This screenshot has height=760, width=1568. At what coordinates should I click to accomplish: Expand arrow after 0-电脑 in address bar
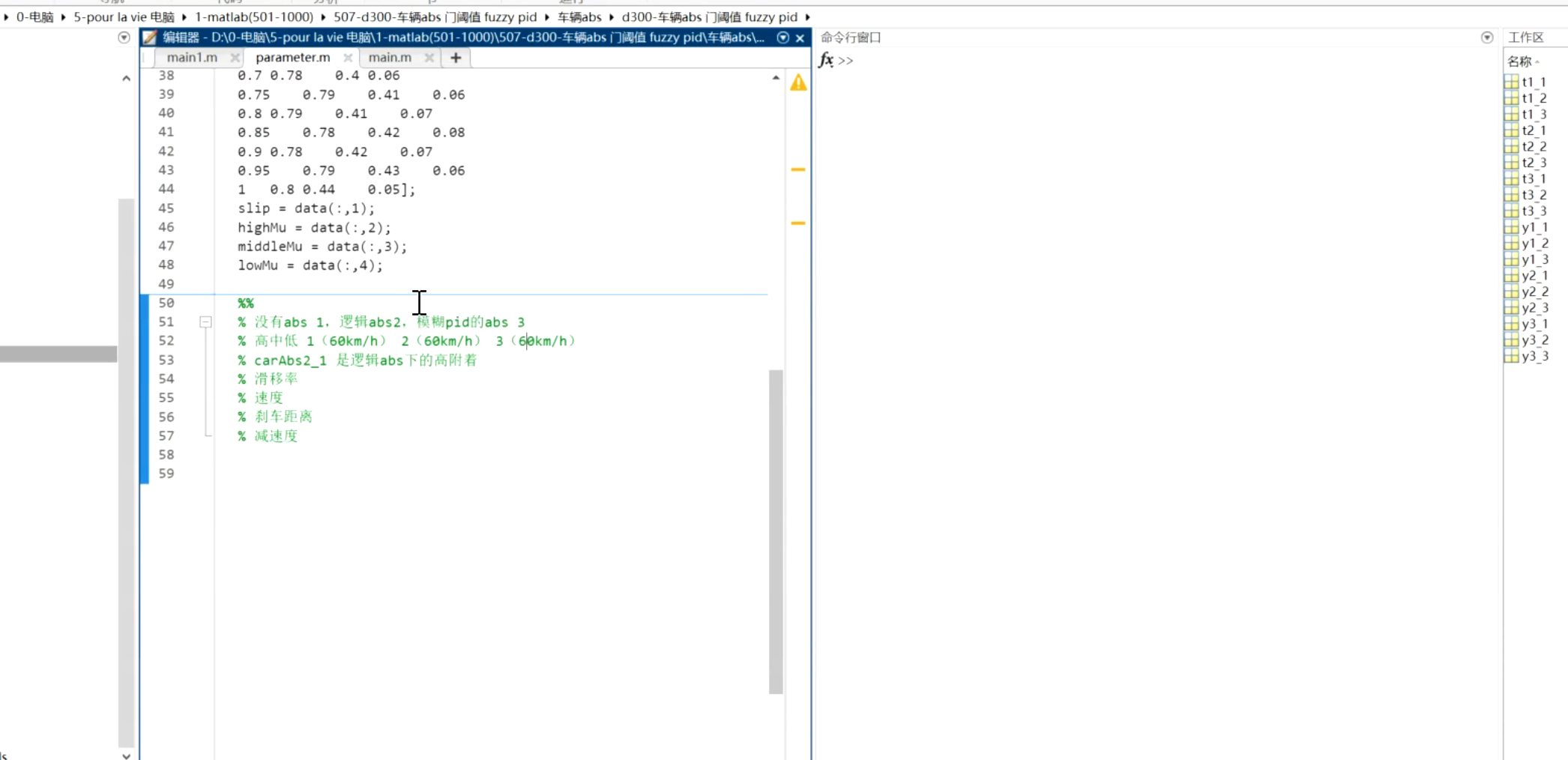coord(63,16)
